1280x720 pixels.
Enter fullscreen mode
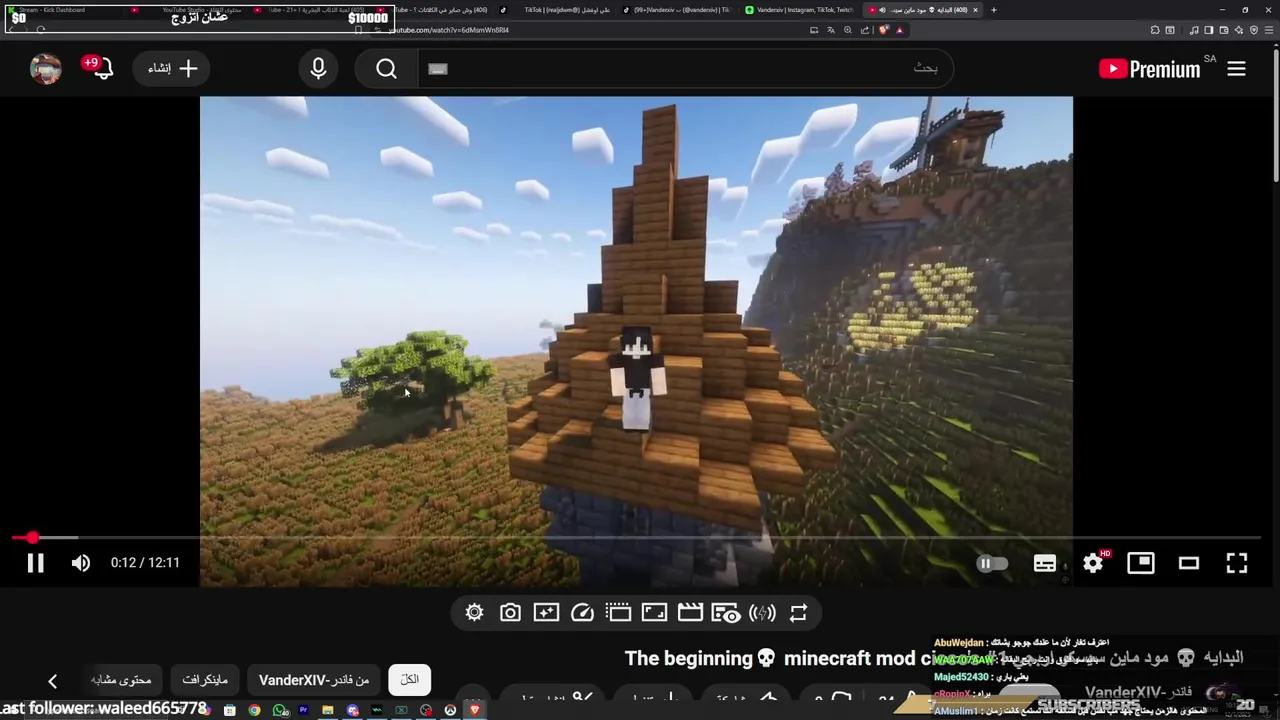point(1237,563)
